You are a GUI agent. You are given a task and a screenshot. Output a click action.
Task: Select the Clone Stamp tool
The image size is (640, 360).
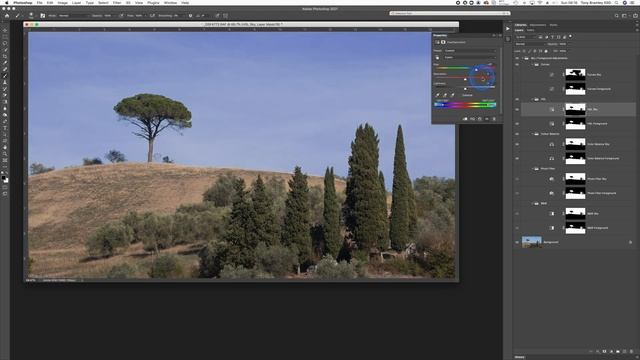[5, 82]
